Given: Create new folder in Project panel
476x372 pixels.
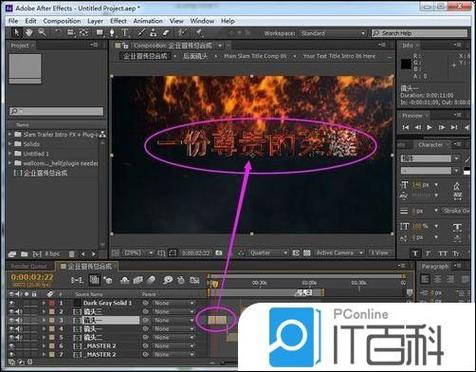Looking at the screenshot, I should tap(24, 254).
